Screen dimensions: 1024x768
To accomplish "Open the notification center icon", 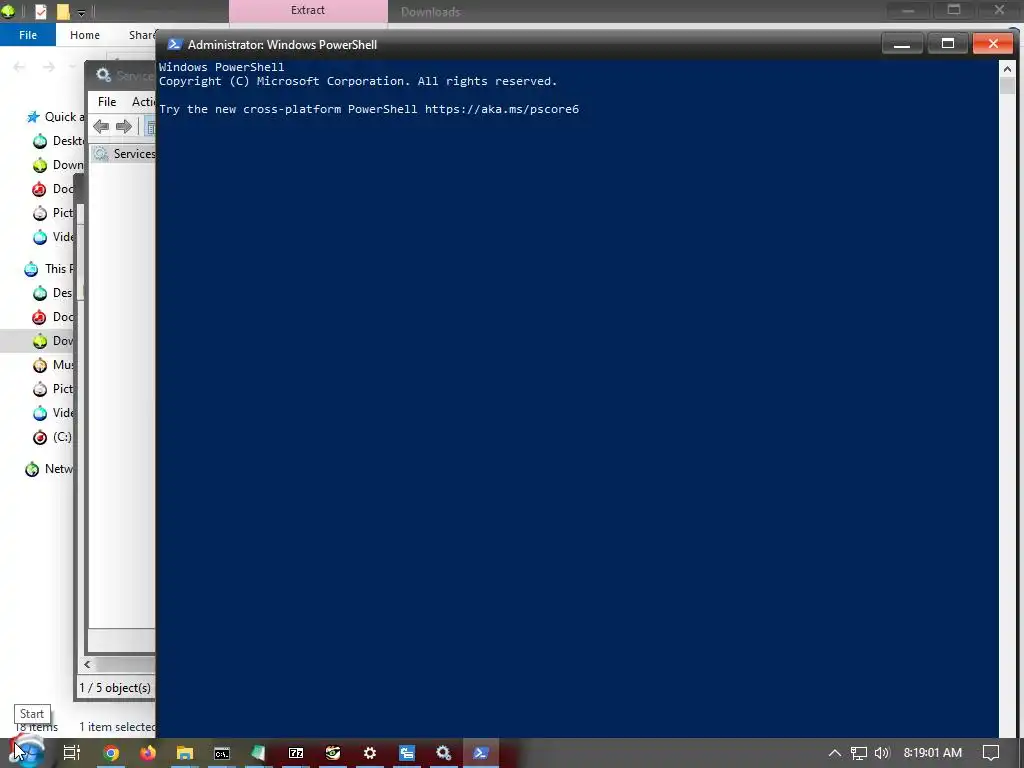I will coord(991,753).
